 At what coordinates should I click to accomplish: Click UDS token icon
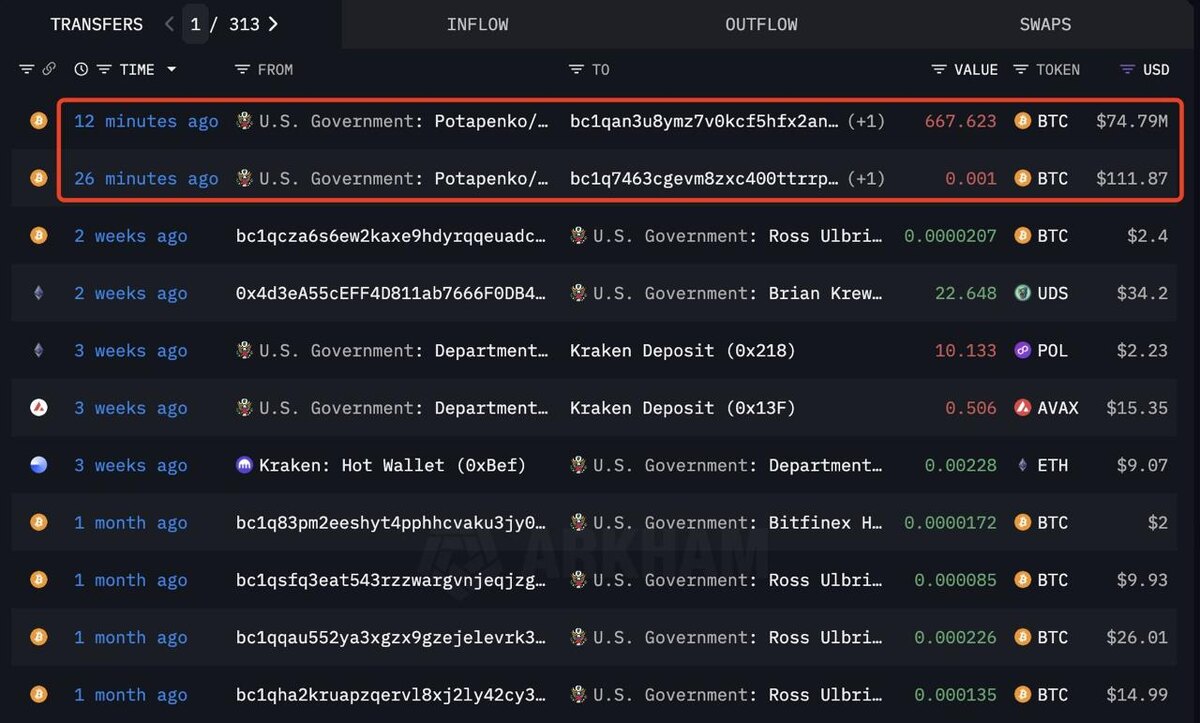click(1022, 293)
